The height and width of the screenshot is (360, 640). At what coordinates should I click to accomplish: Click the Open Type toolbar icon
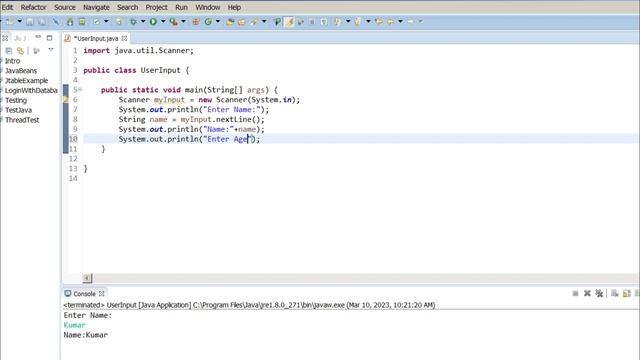pos(230,21)
